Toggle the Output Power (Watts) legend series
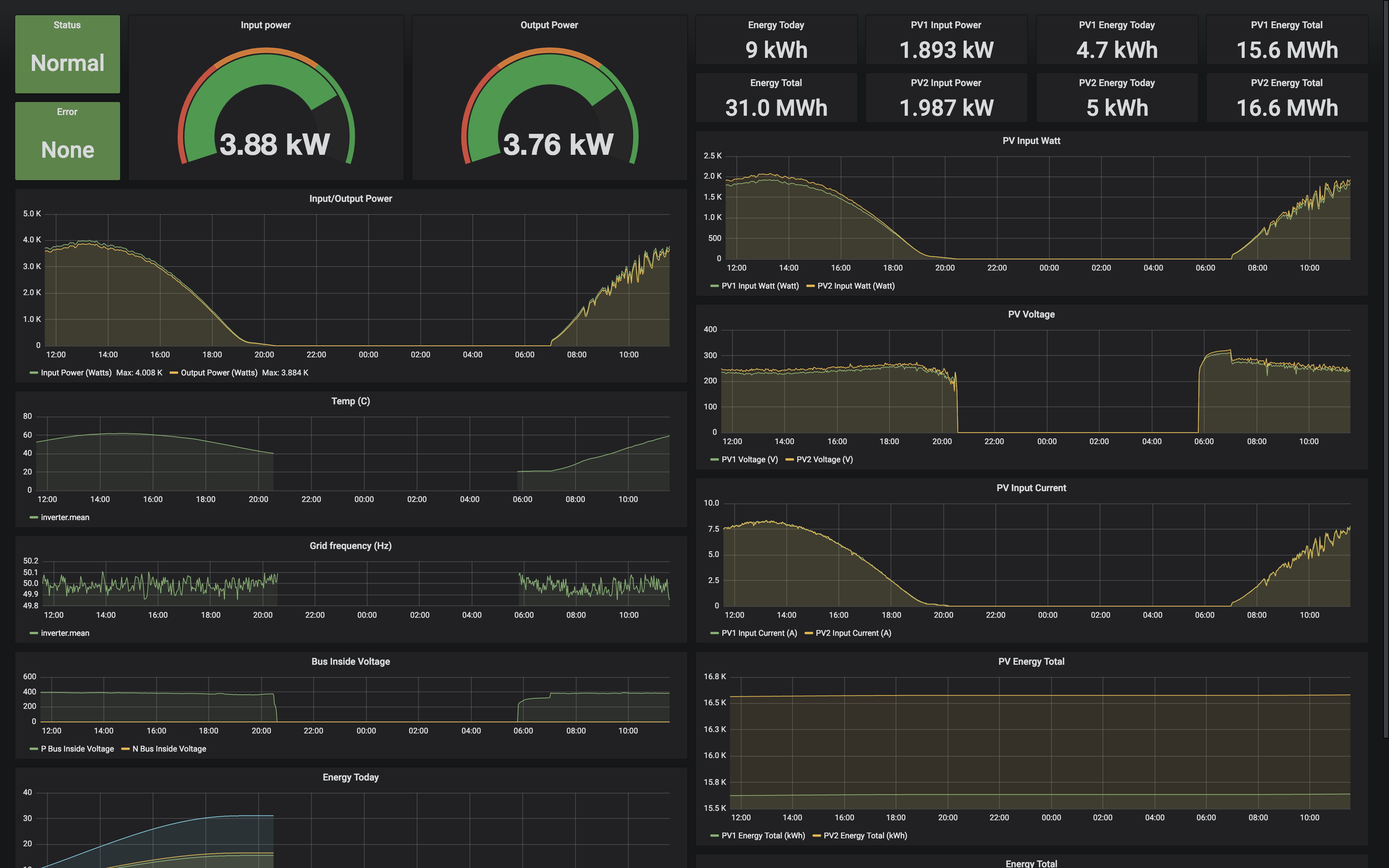 (219, 373)
